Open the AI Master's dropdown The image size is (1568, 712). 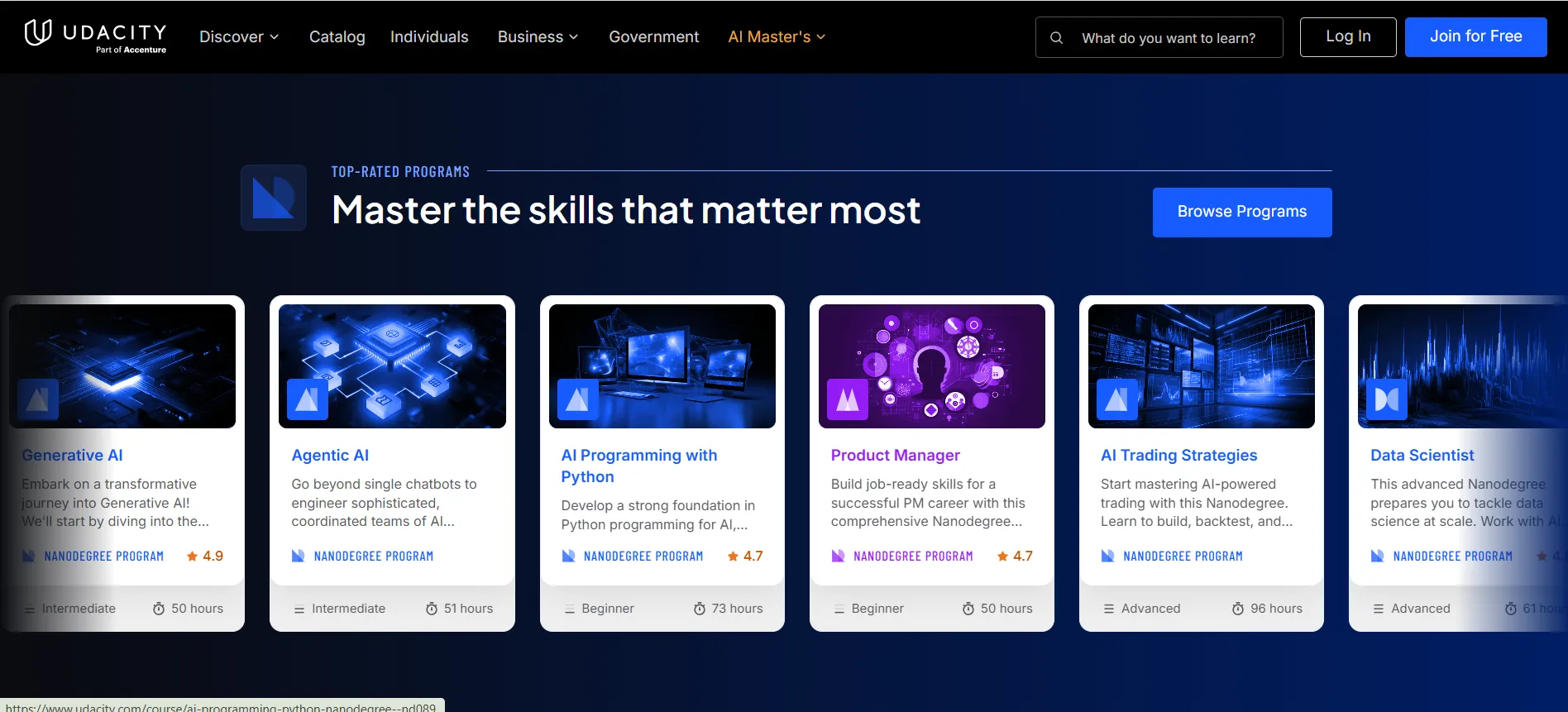tap(777, 36)
